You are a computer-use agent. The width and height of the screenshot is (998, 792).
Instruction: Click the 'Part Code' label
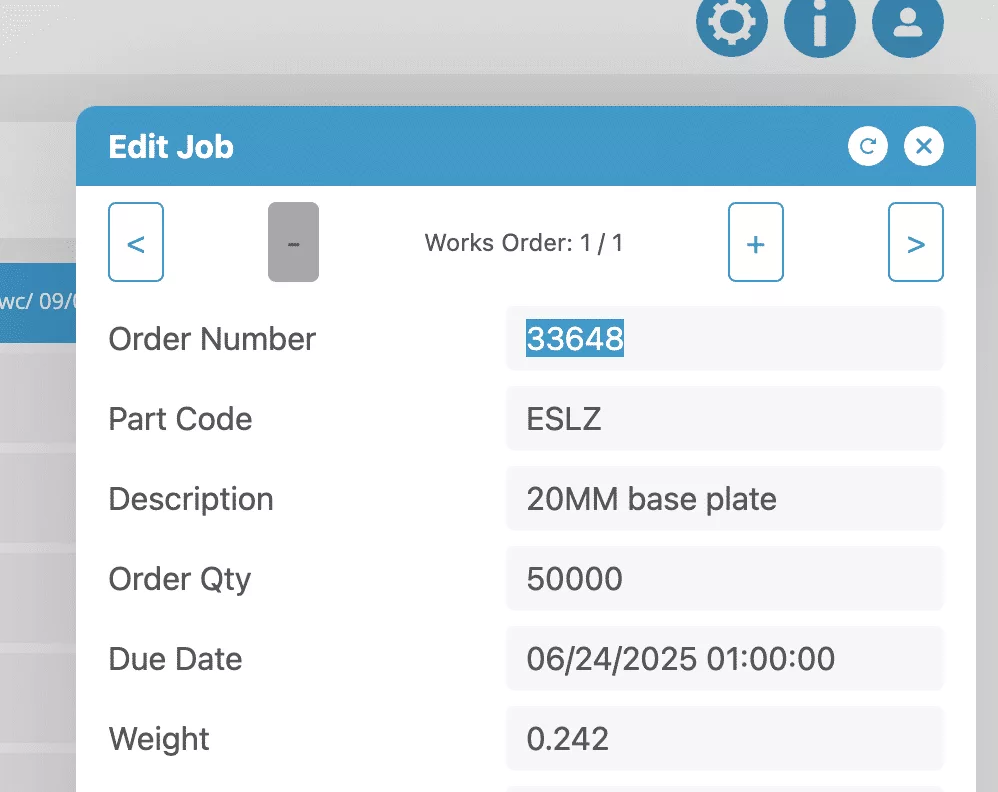pos(180,419)
